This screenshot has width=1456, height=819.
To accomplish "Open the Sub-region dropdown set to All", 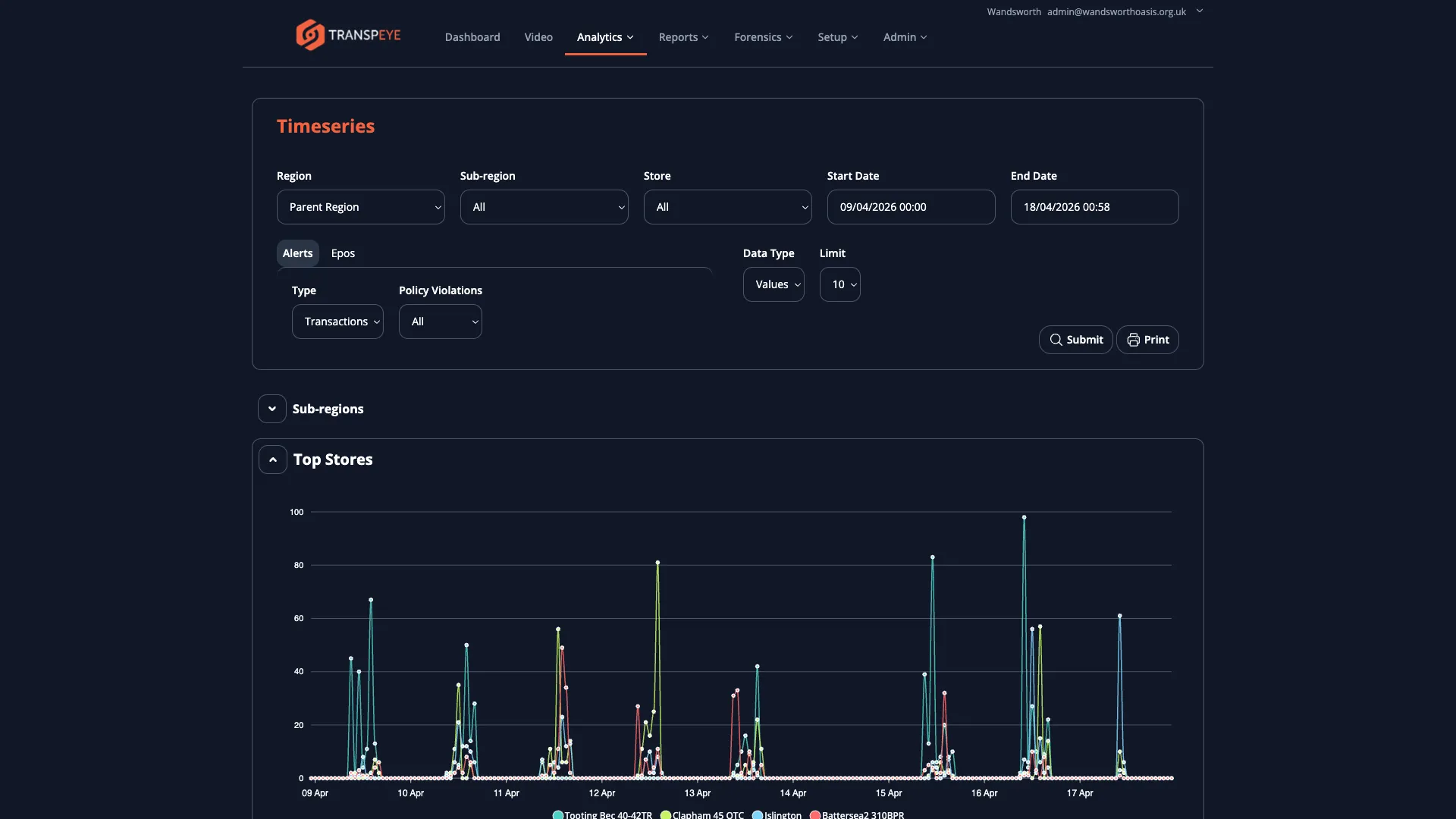I will [x=544, y=206].
